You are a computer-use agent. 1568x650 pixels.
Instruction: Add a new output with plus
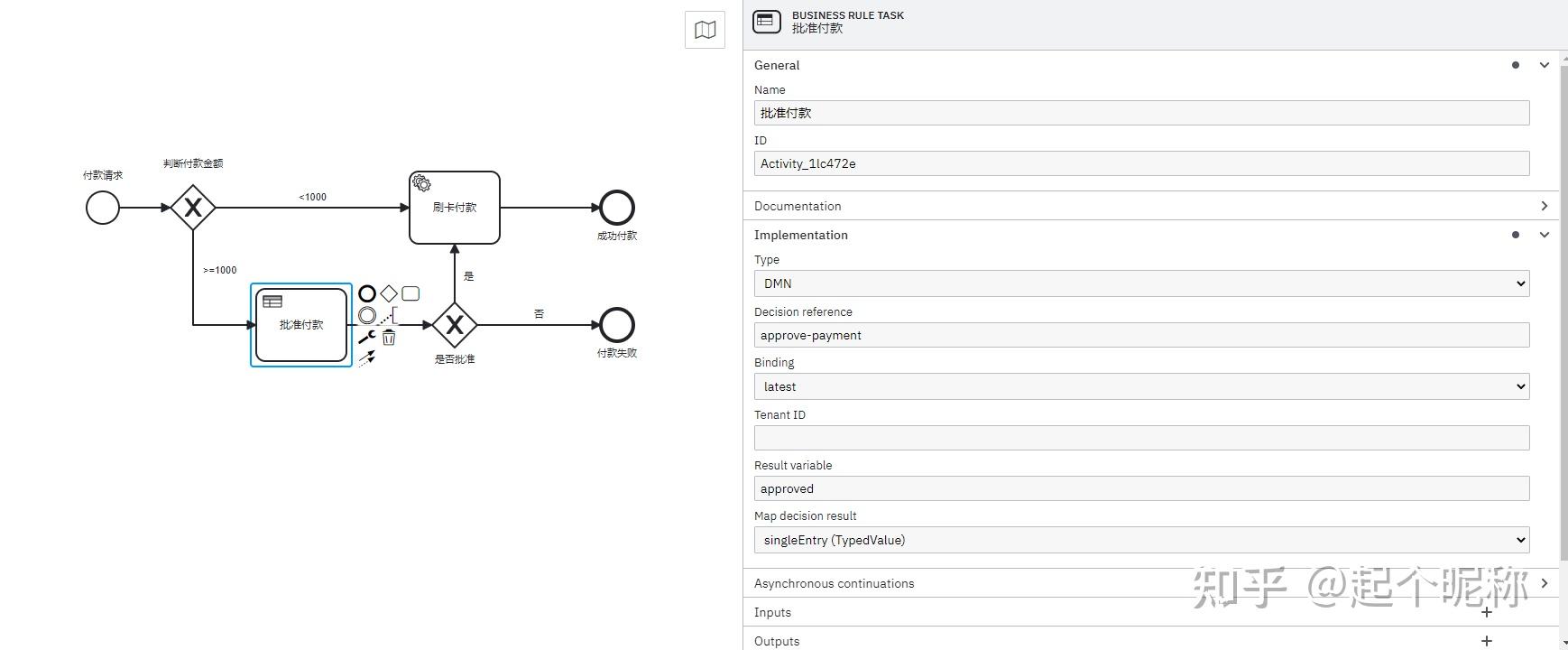(x=1487, y=641)
